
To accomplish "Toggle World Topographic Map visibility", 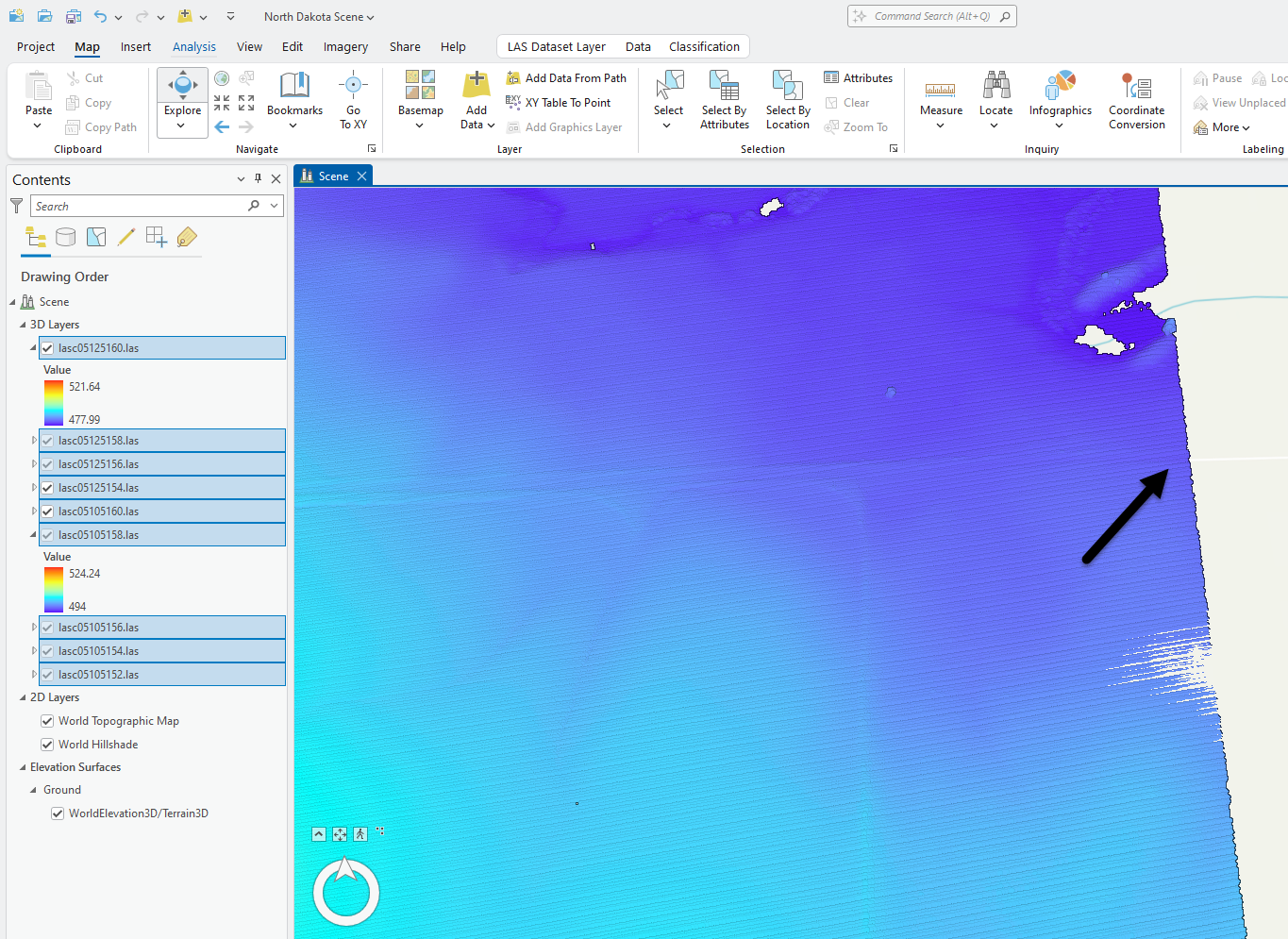I will (47, 721).
